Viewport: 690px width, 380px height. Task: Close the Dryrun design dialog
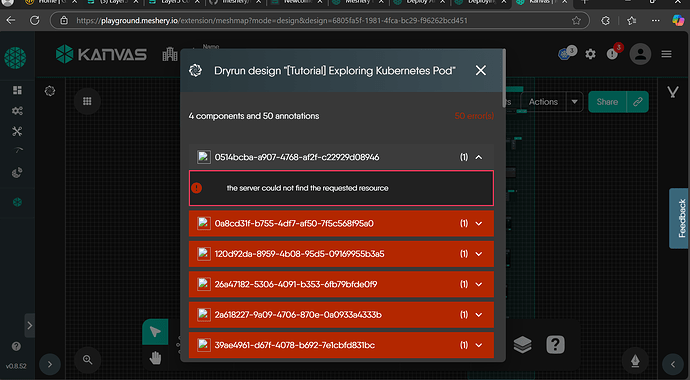[x=481, y=70]
